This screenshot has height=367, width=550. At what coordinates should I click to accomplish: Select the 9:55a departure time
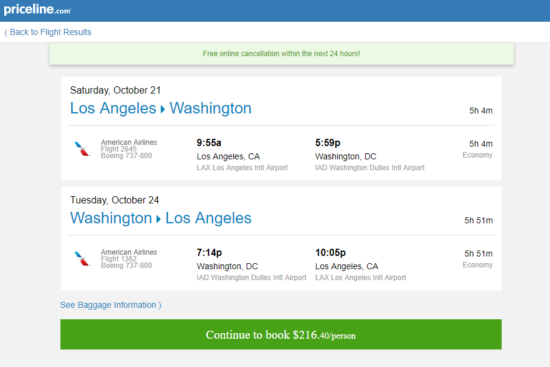pos(209,143)
